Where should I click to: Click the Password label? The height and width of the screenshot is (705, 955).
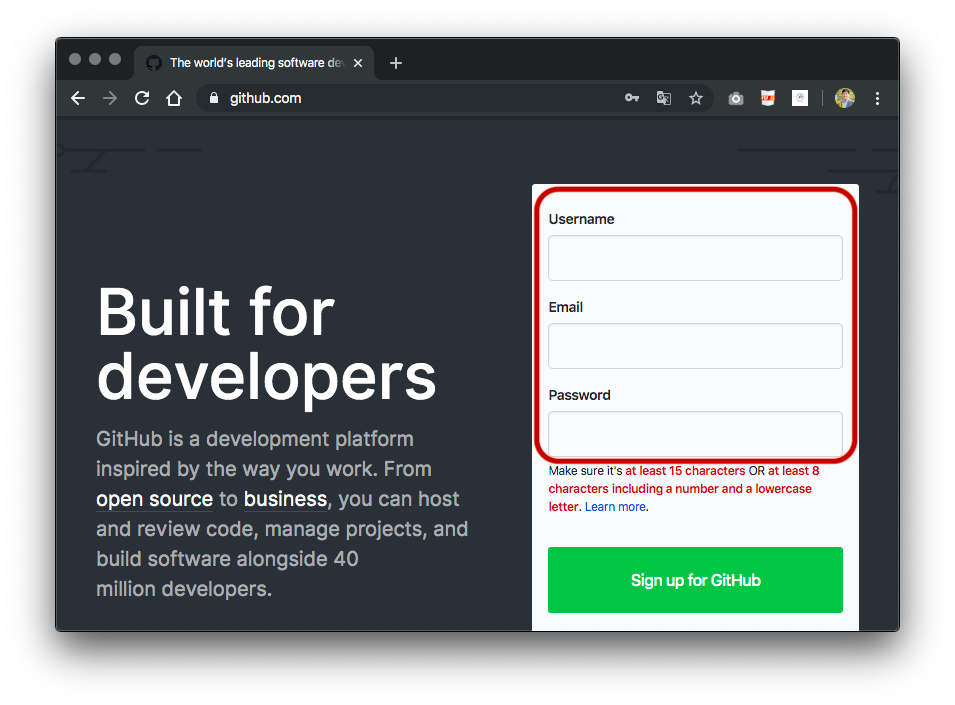point(579,395)
